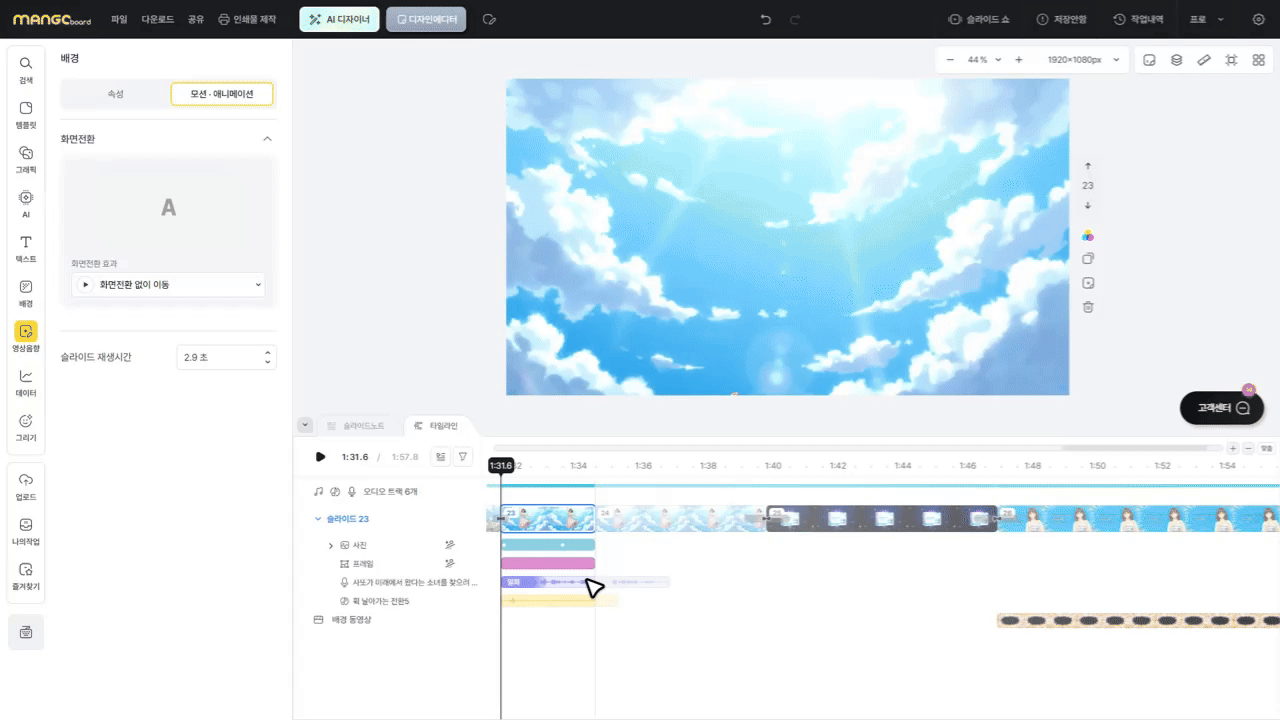Image resolution: width=1280 pixels, height=720 pixels.
Task: Click the ruler icon in canvas toolbar
Action: click(1204, 60)
